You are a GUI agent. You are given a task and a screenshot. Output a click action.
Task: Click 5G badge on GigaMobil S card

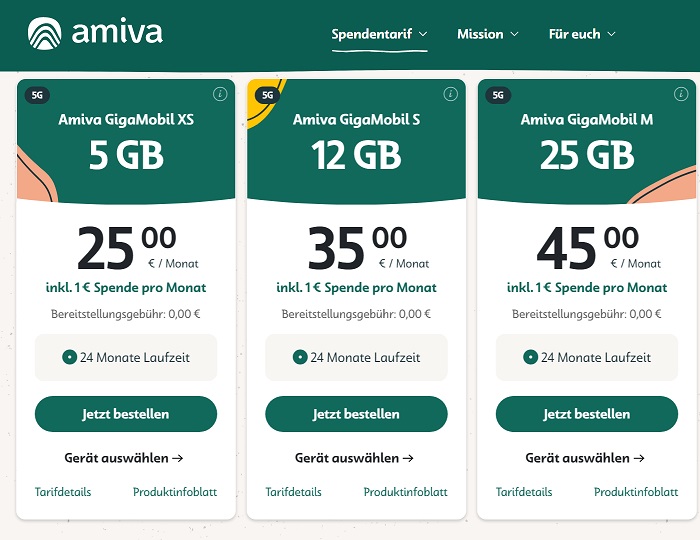pyautogui.click(x=268, y=95)
